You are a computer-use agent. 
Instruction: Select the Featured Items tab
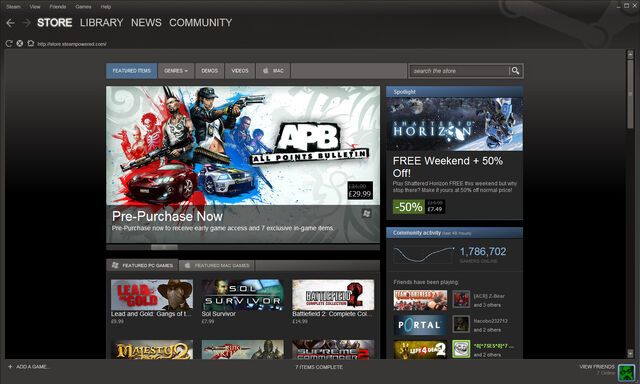coord(131,71)
